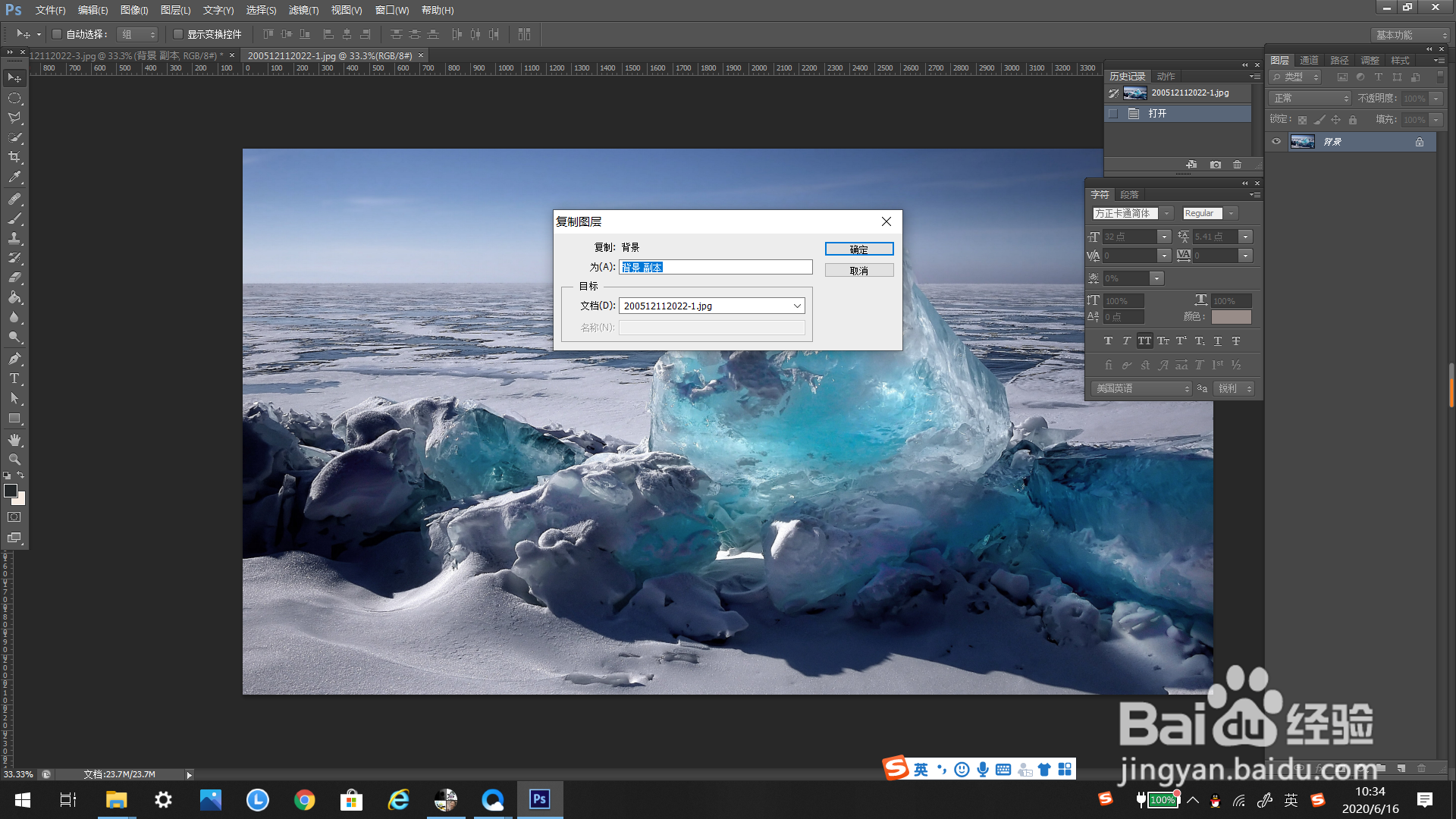Select the Quick Selection tool
This screenshot has height=819, width=1456.
click(14, 138)
